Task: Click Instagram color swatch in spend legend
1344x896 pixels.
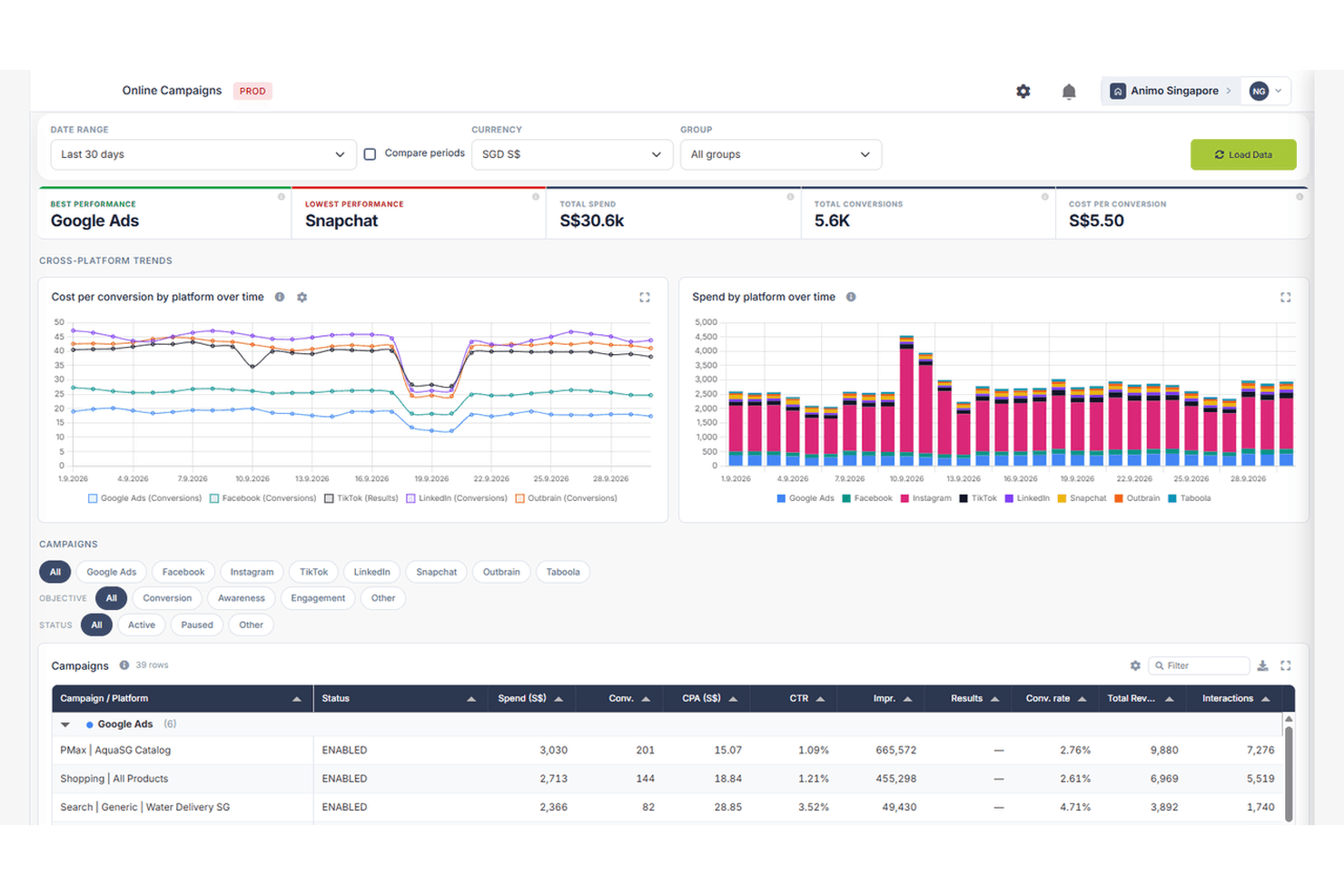Action: point(904,498)
